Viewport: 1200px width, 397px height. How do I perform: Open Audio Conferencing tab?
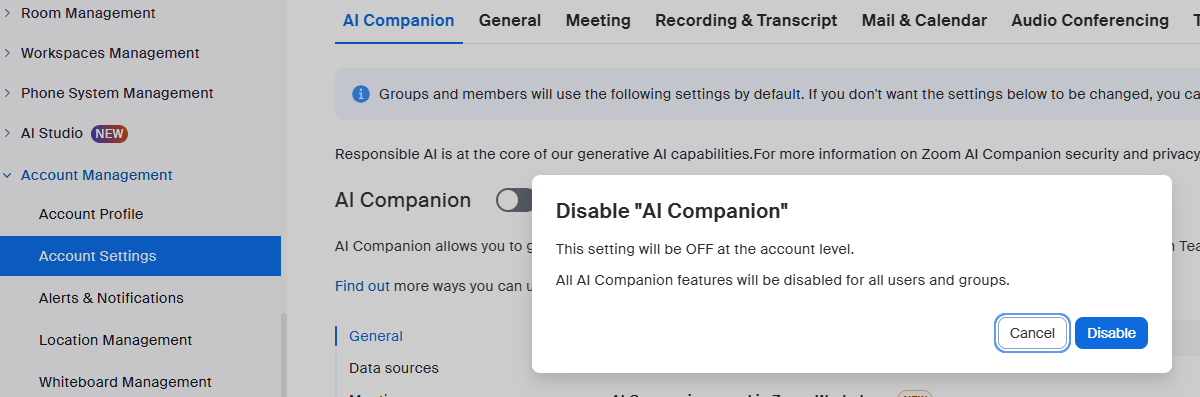pyautogui.click(x=1090, y=20)
